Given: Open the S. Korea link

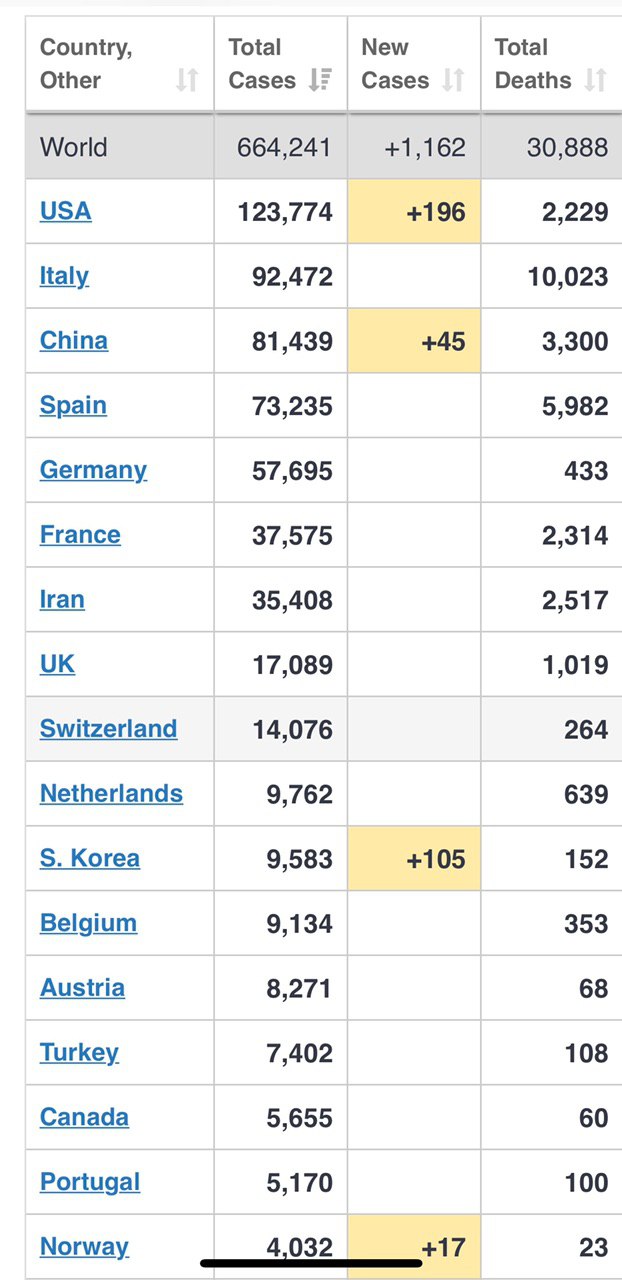Looking at the screenshot, I should (x=90, y=858).
